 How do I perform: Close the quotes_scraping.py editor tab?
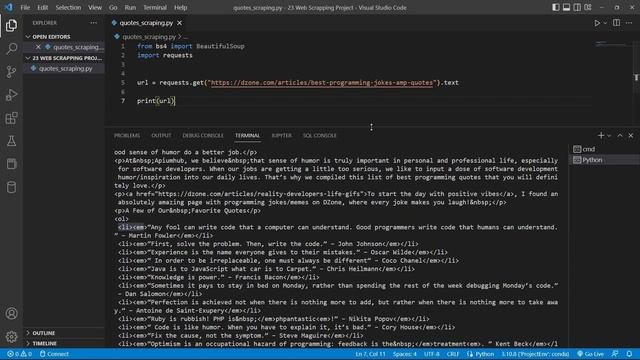180,23
